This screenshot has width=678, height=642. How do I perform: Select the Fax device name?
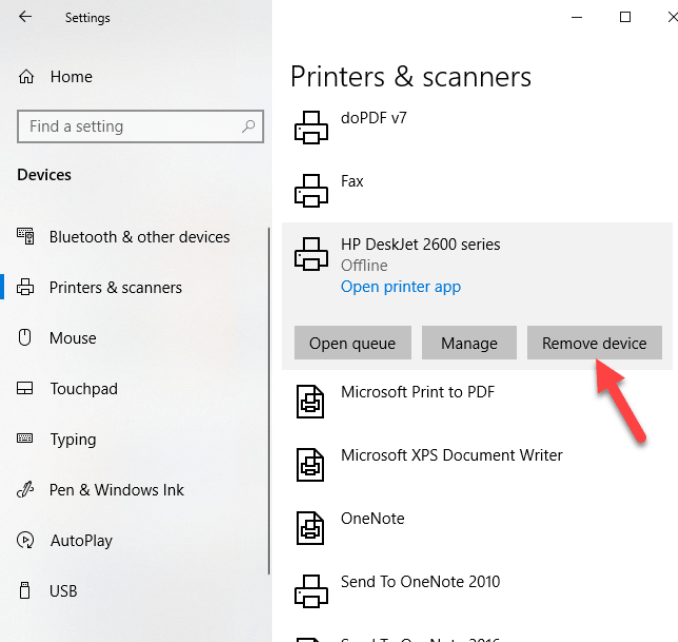point(352,181)
